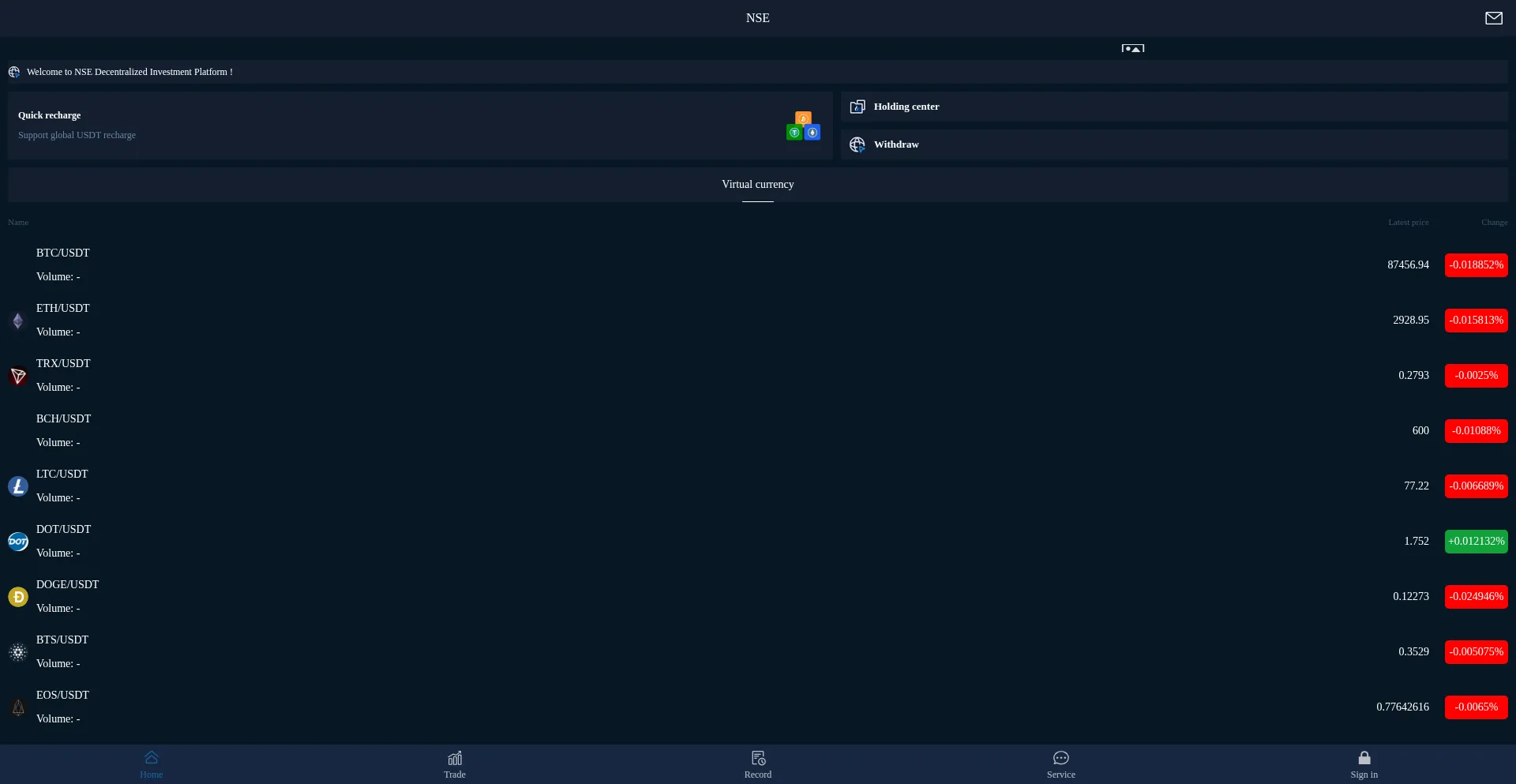The width and height of the screenshot is (1516, 784).
Task: Click the green DOT/USDT change badge
Action: click(1476, 542)
